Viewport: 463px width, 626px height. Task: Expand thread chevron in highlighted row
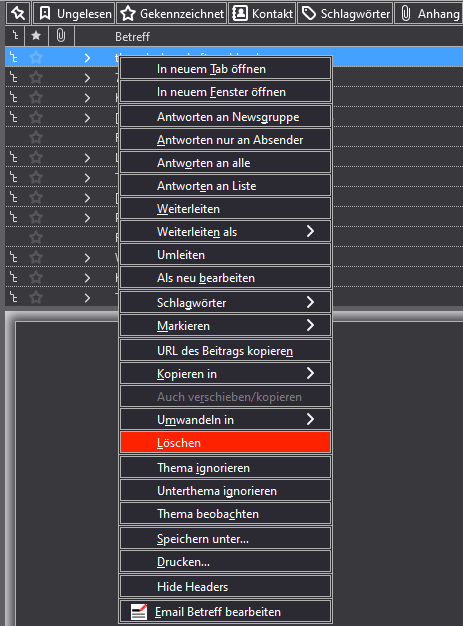pyautogui.click(x=87, y=58)
